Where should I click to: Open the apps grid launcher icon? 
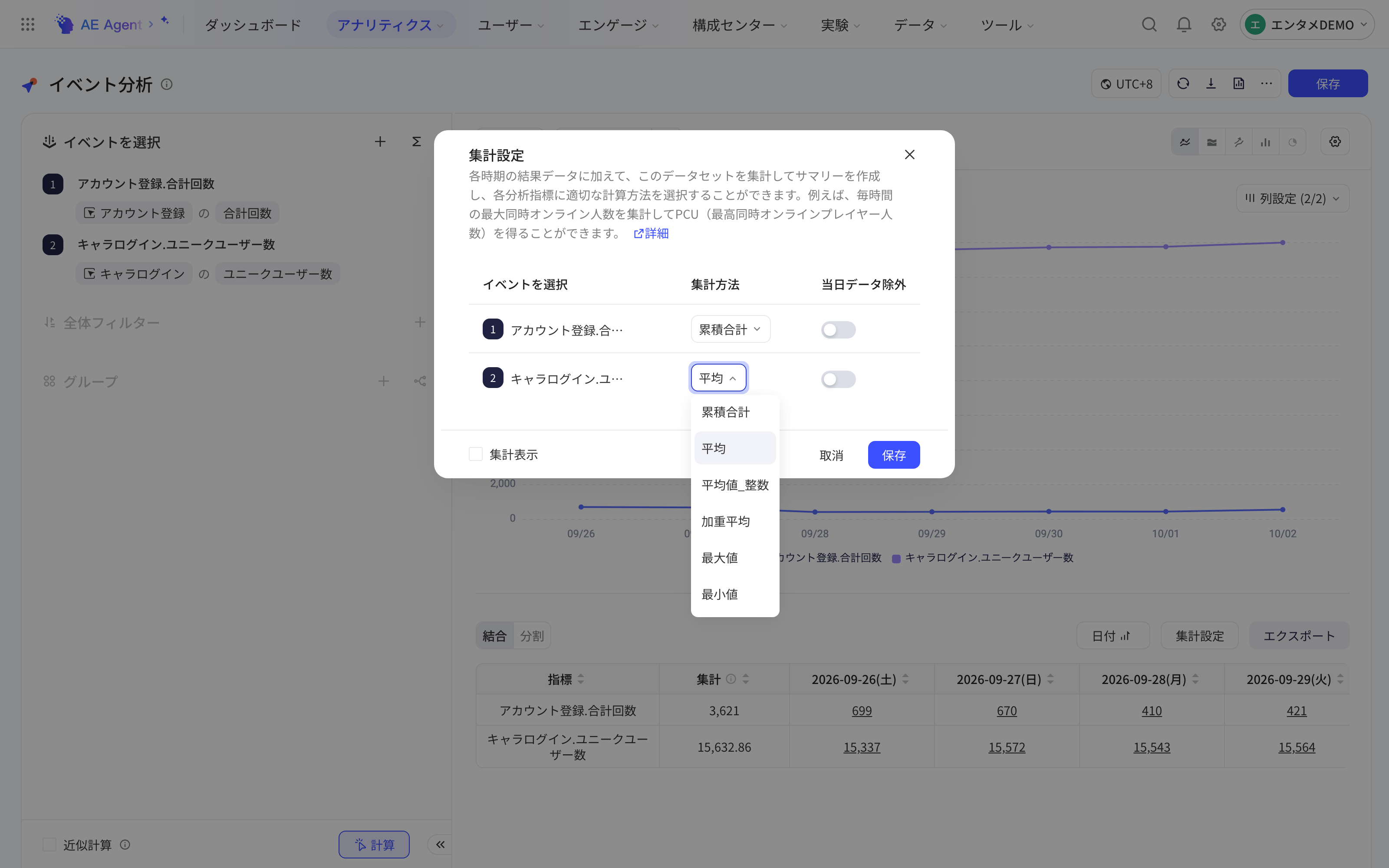pos(27,24)
